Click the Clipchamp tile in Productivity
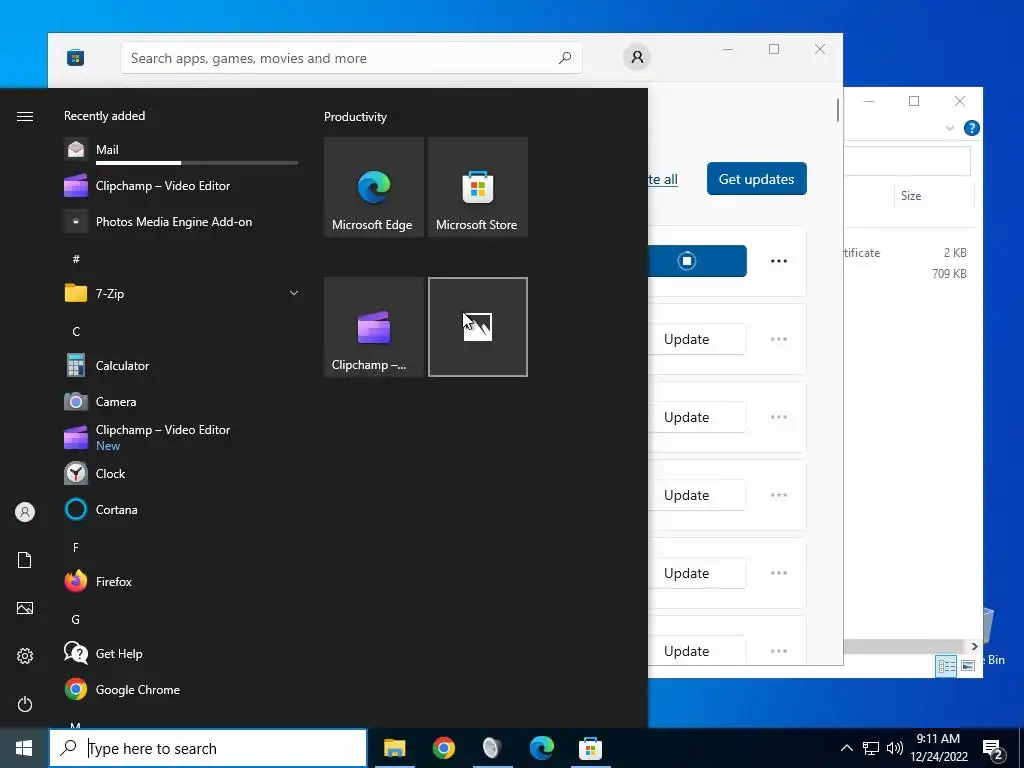Screen dimensions: 1024x768 pos(374,327)
